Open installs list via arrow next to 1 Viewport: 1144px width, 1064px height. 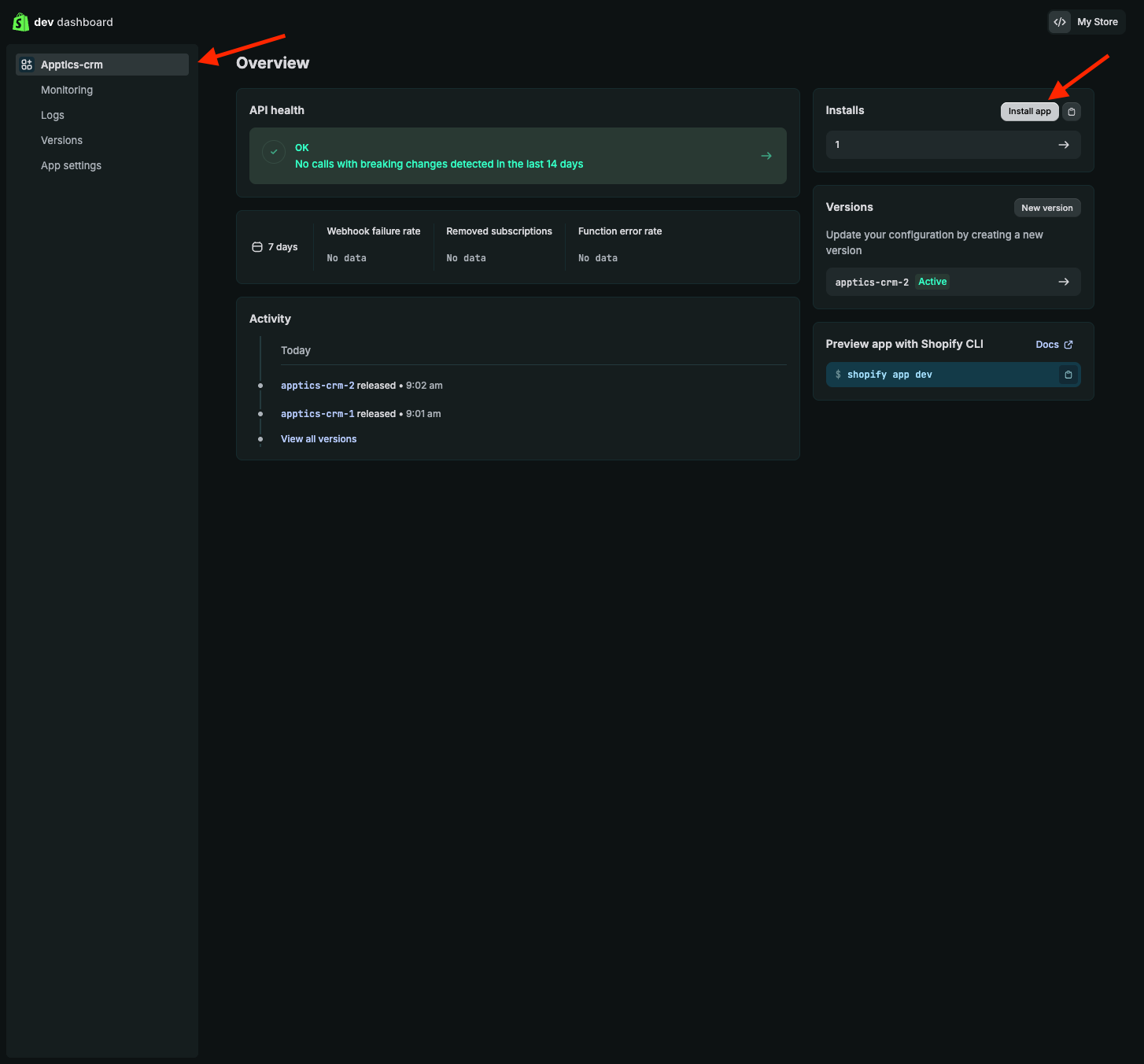pyautogui.click(x=1064, y=145)
